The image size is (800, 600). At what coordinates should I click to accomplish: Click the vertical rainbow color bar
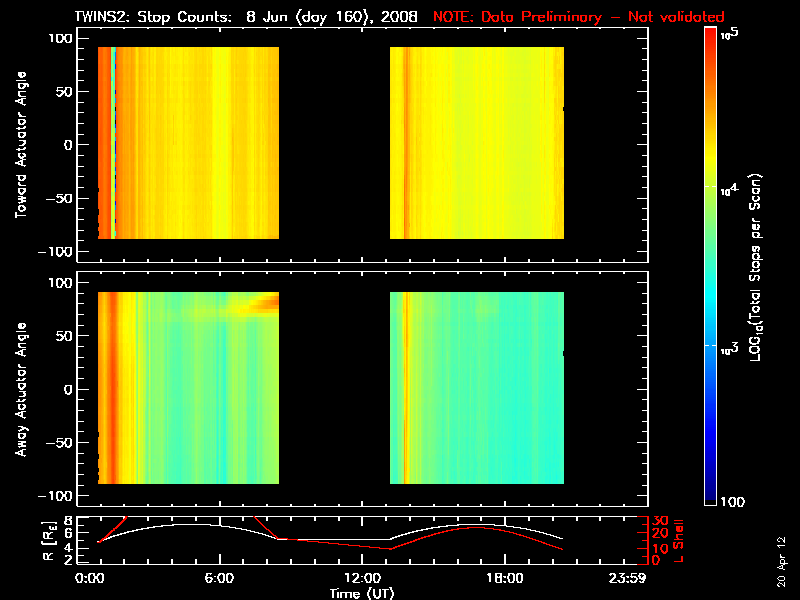[711, 266]
